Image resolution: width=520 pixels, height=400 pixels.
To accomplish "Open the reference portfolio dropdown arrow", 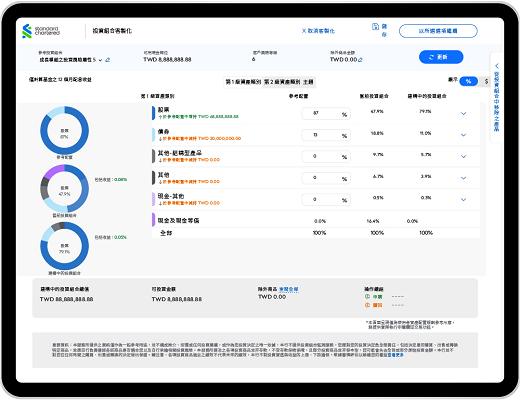I will click(100, 60).
